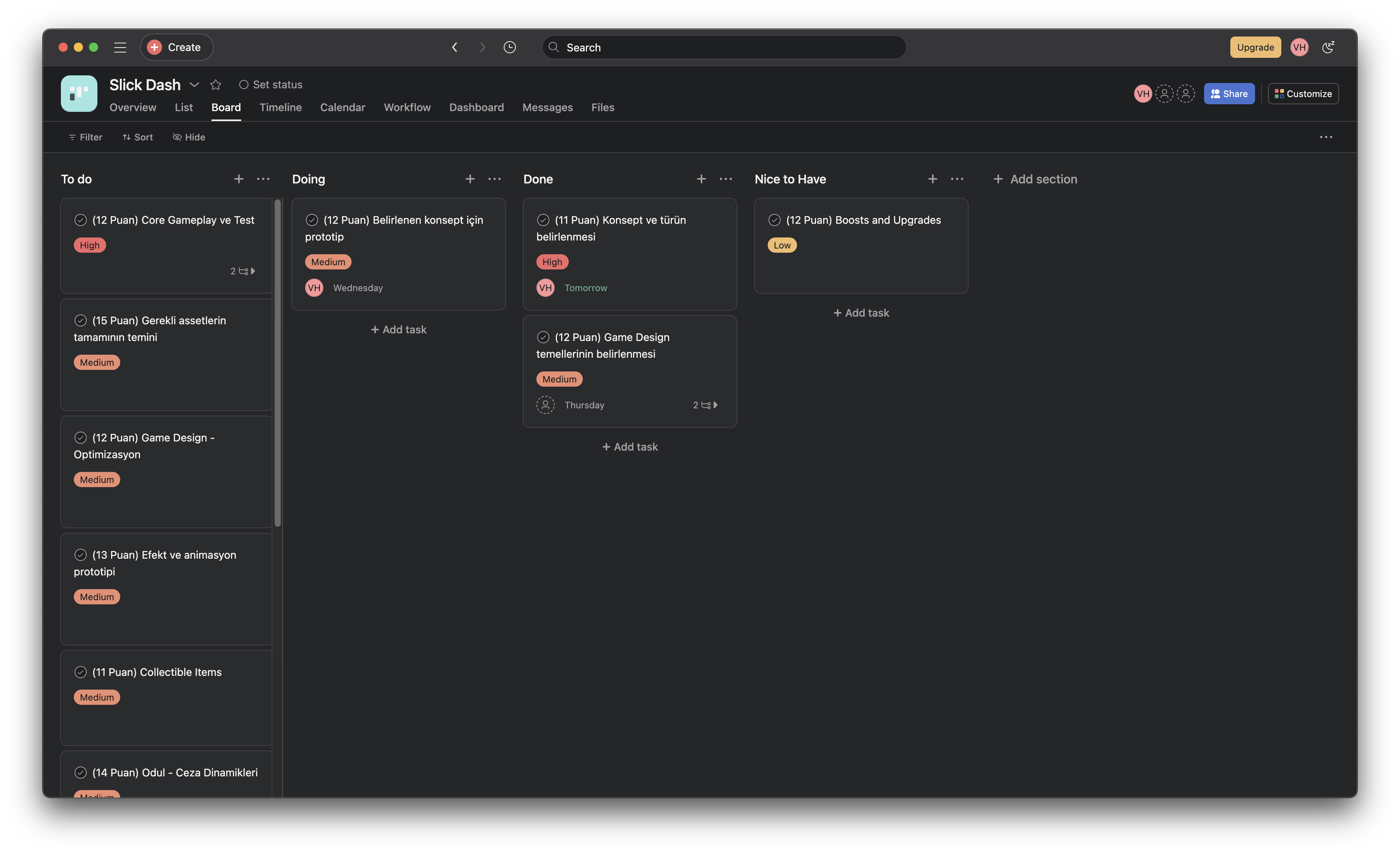1400x854 pixels.
Task: Open the Customize panel
Action: [x=1303, y=93]
